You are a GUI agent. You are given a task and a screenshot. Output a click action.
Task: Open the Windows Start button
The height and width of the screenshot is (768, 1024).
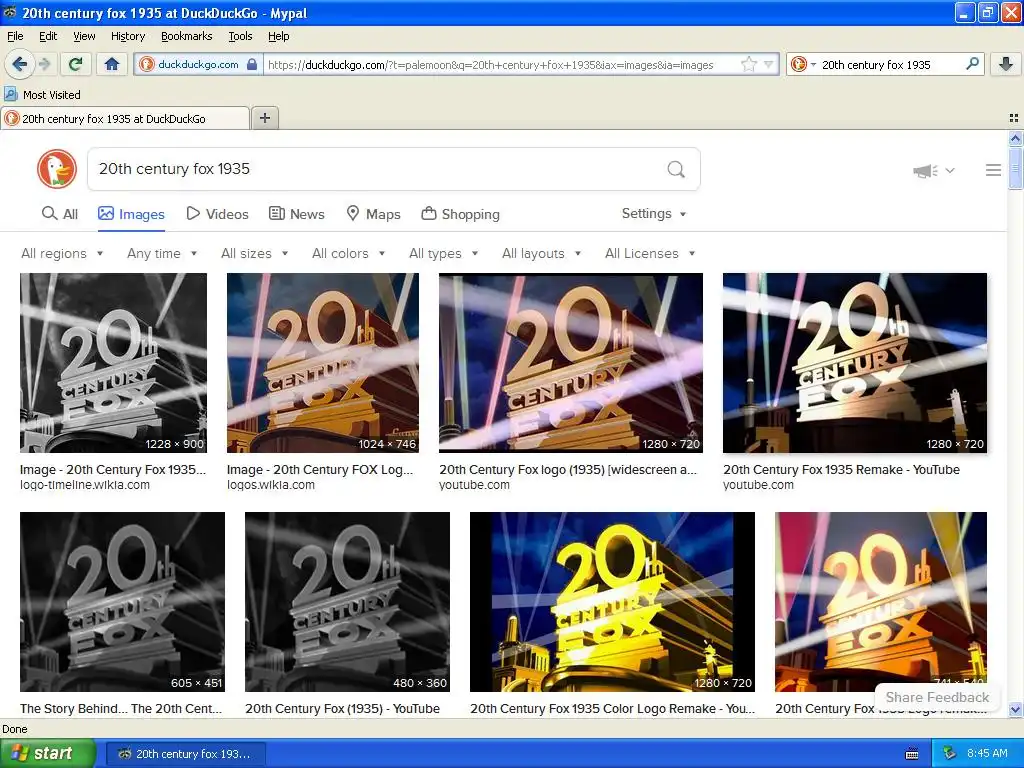tap(47, 753)
